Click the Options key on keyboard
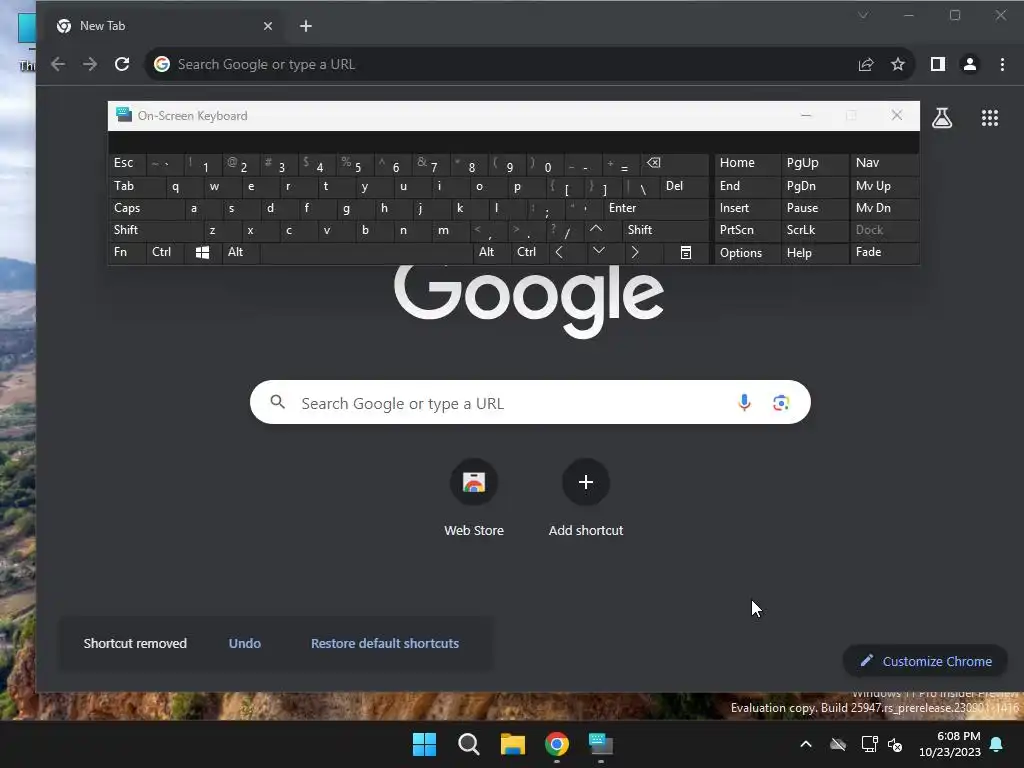 click(x=747, y=253)
